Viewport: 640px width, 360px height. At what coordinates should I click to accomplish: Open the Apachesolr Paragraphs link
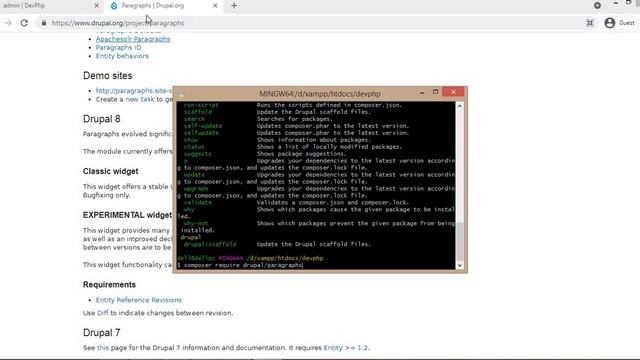pyautogui.click(x=133, y=39)
